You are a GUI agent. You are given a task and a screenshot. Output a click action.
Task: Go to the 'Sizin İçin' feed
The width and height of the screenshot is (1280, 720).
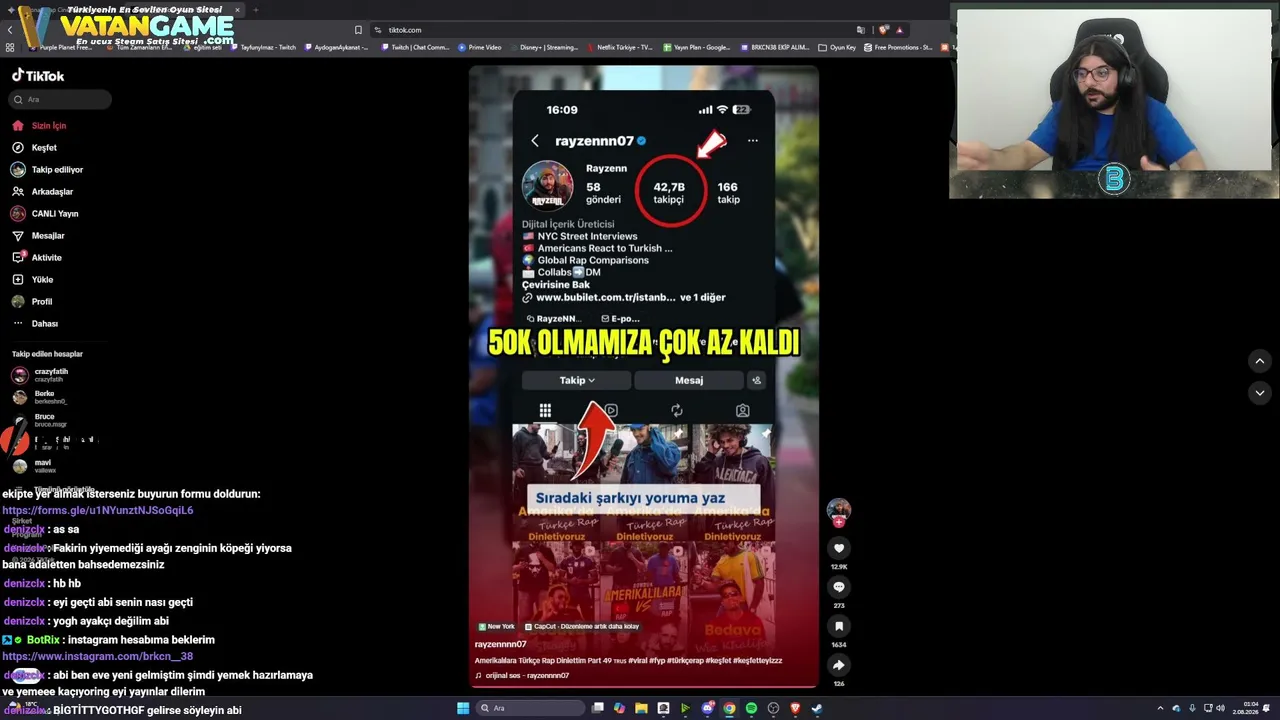click(x=49, y=126)
